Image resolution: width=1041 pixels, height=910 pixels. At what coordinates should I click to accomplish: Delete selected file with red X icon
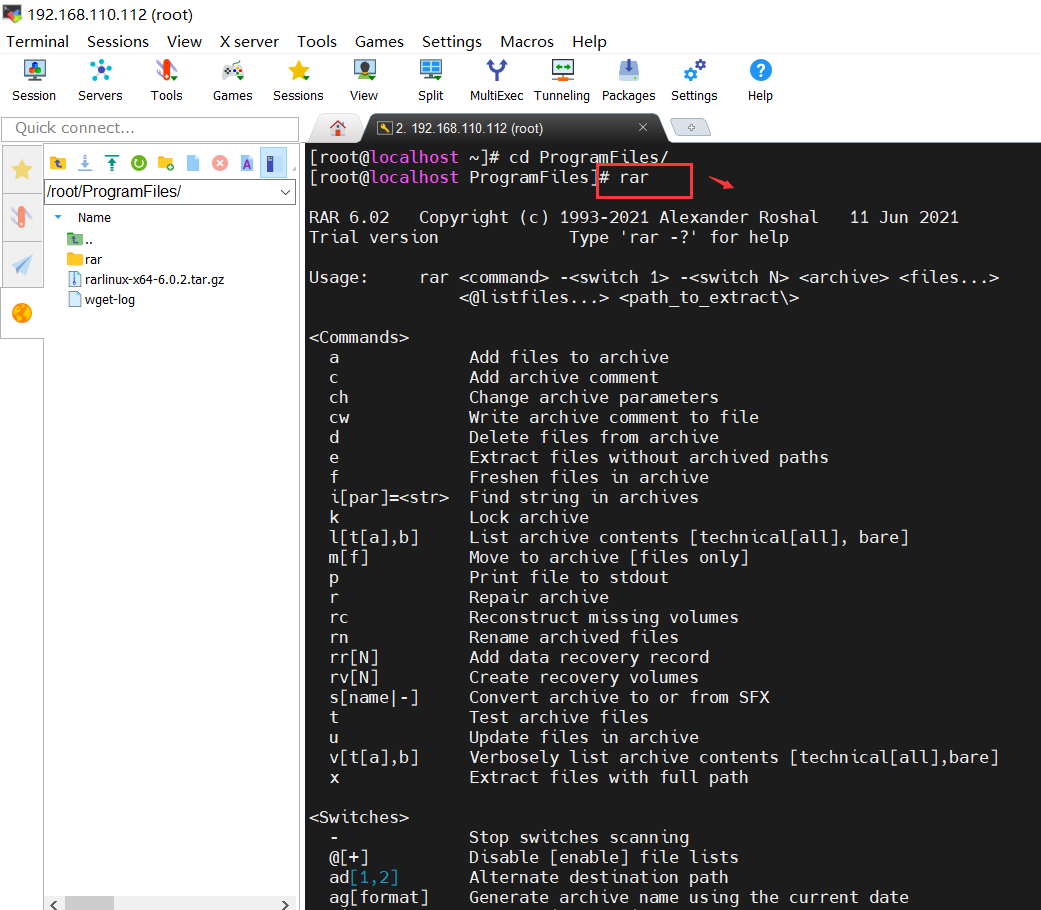click(x=220, y=163)
